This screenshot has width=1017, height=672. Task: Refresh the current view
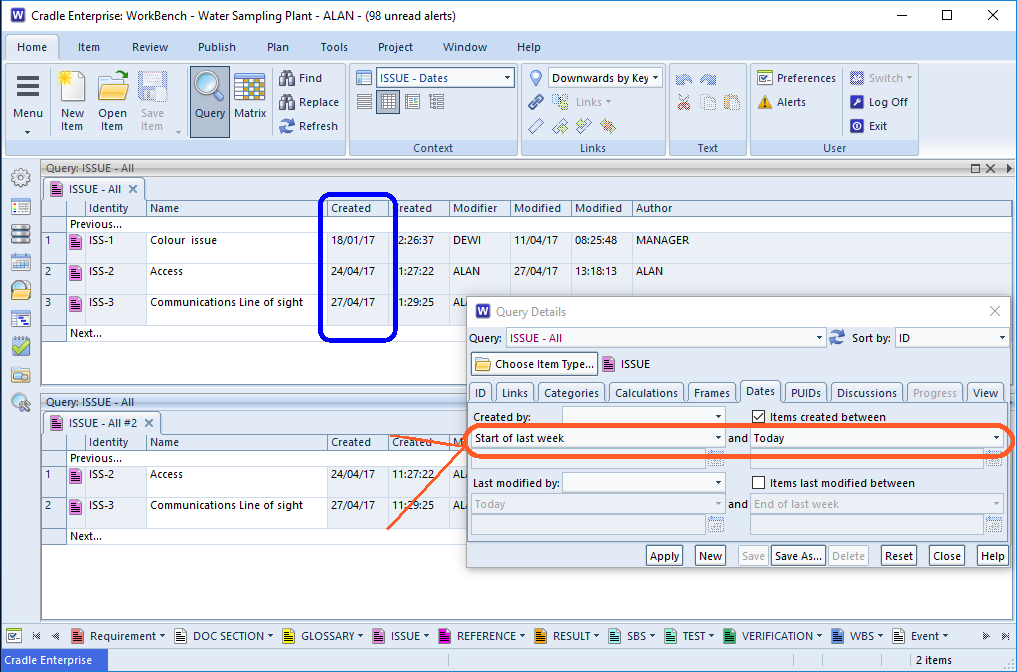pyautogui.click(x=309, y=126)
